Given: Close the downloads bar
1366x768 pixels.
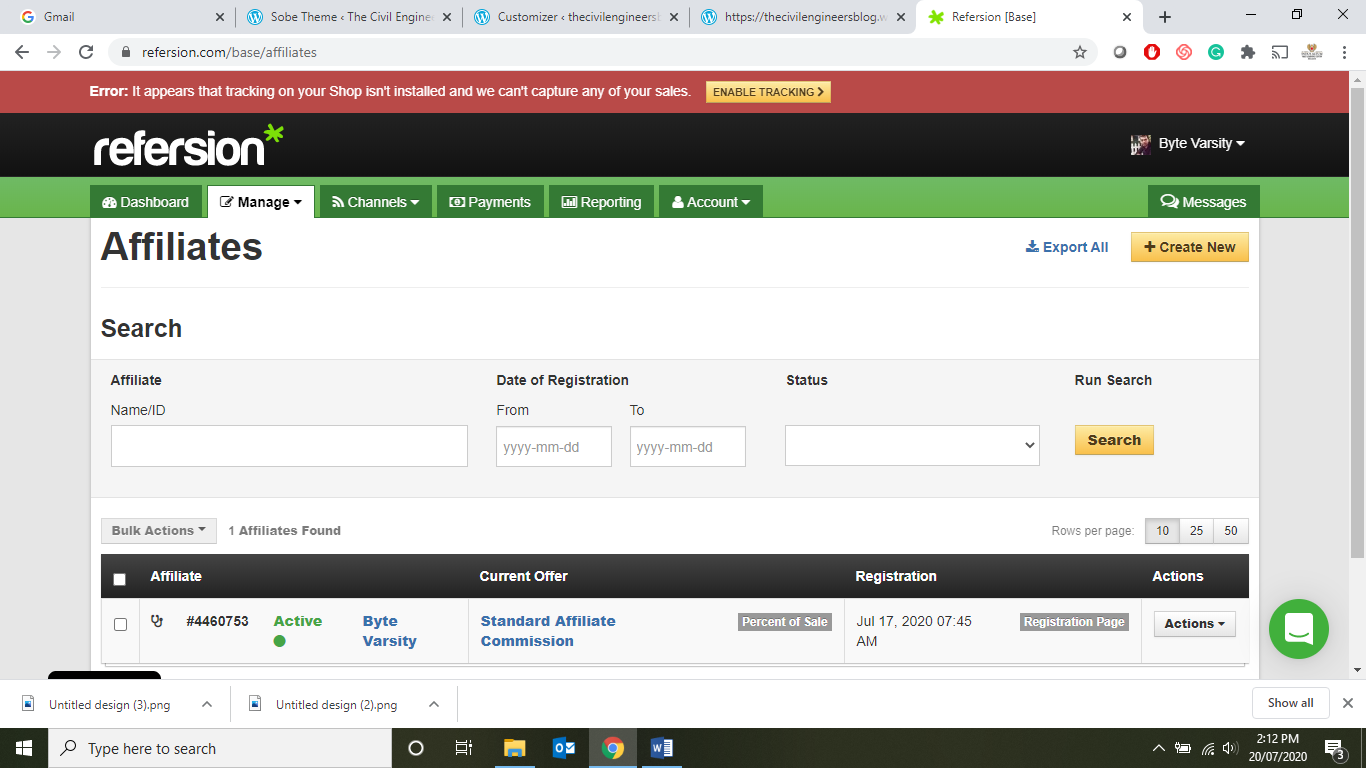Looking at the screenshot, I should click(x=1348, y=703).
